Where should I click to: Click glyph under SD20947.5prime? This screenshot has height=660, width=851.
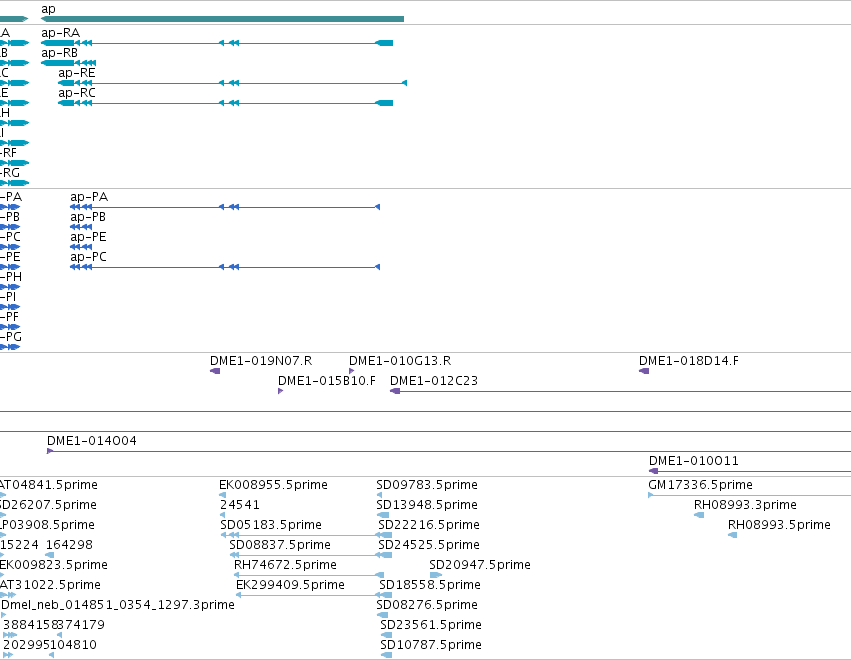[435, 575]
